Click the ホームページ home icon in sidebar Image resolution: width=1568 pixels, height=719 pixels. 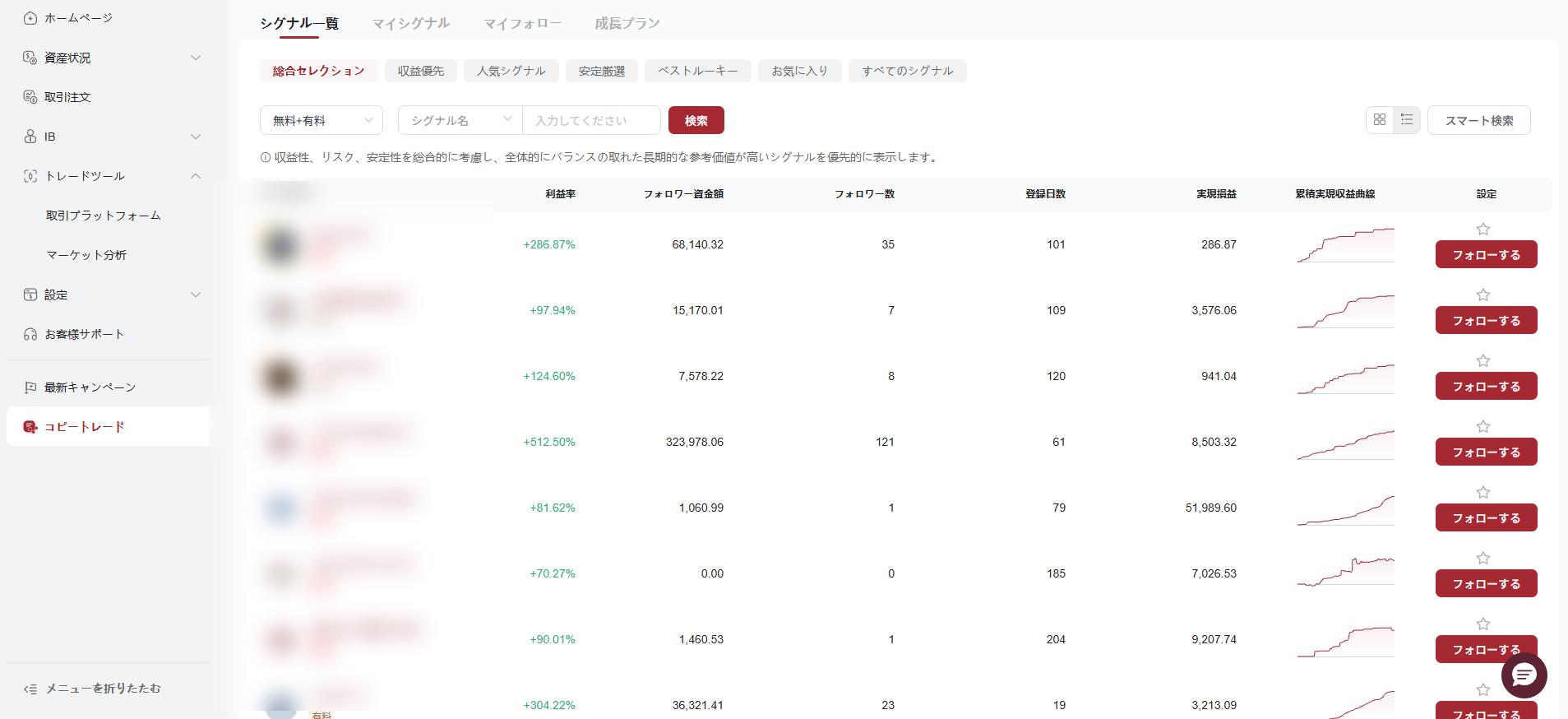click(x=30, y=18)
